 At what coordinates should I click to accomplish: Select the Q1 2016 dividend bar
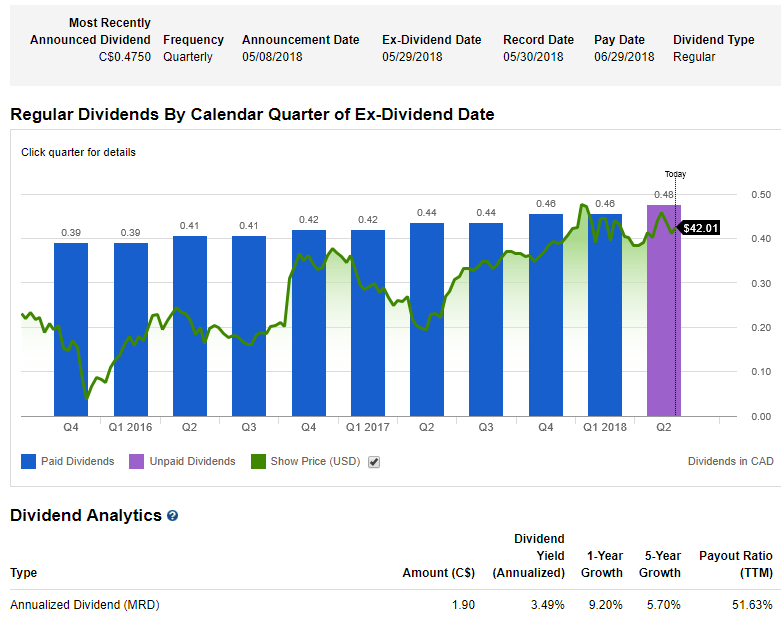tap(131, 330)
